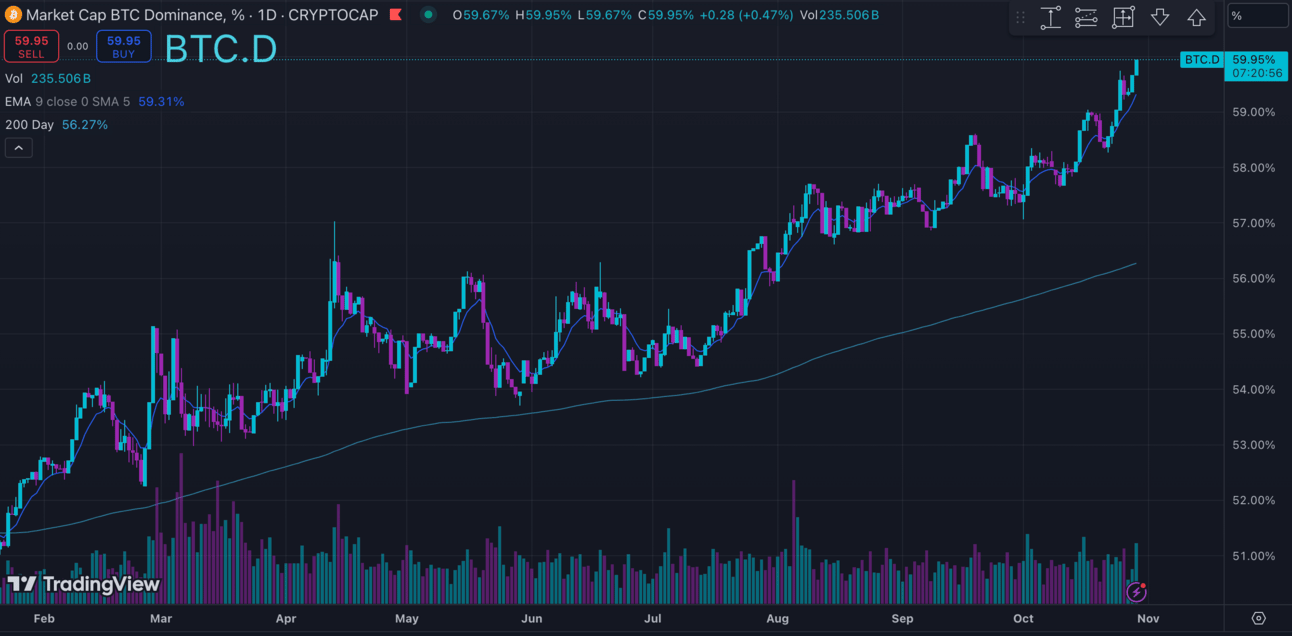Select the arrow down marker tool

[1160, 17]
